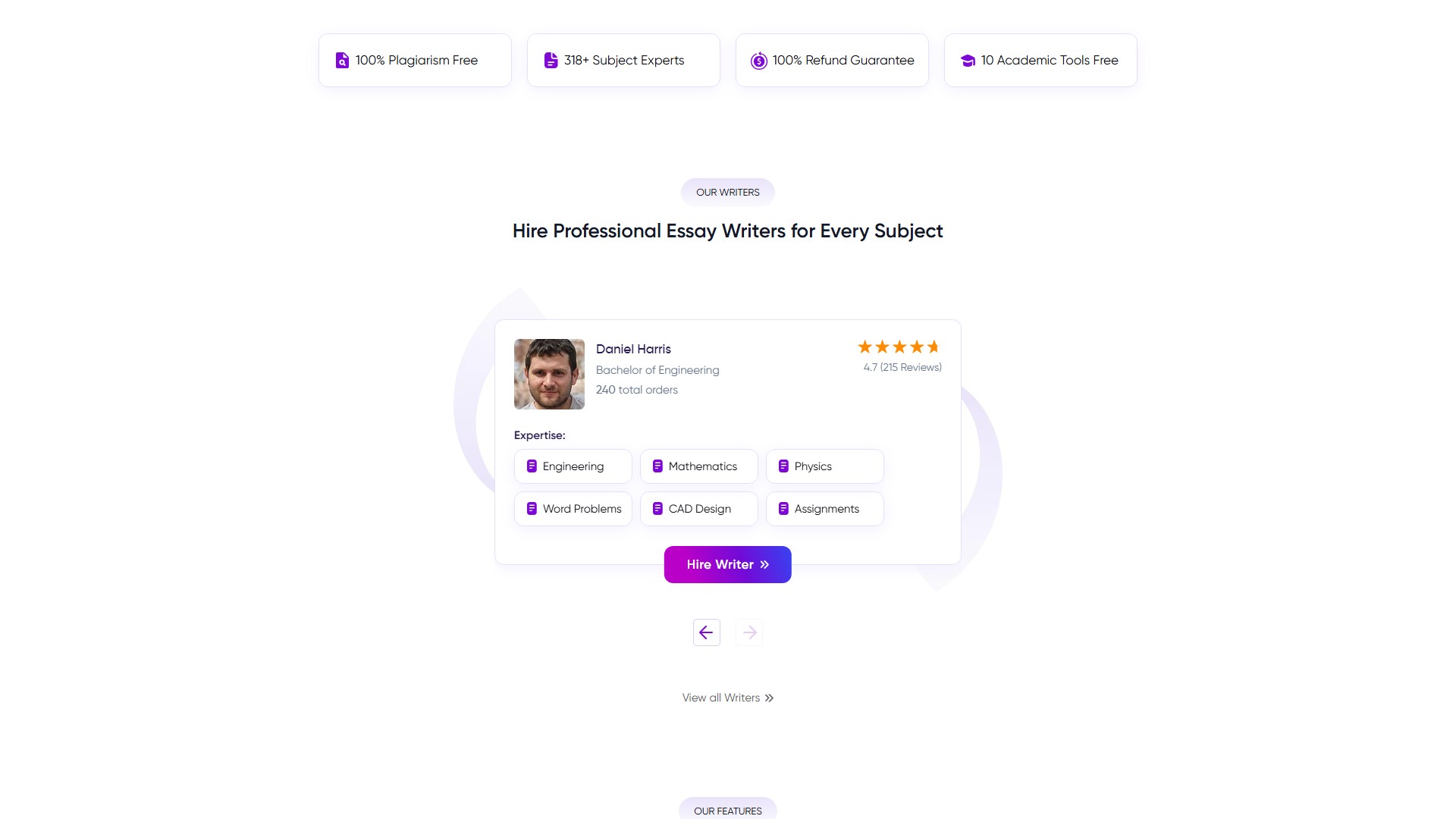The image size is (1456, 819).
Task: Toggle the Engineering expertise tag
Action: tap(573, 466)
